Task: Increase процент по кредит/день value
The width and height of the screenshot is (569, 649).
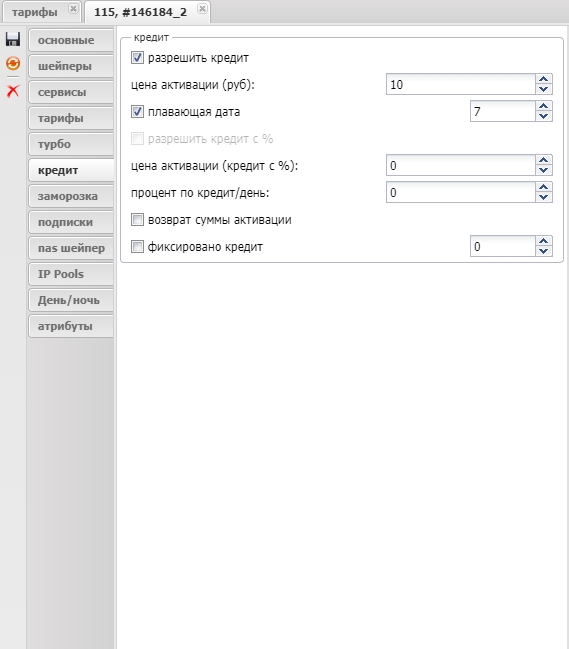Action: [543, 187]
